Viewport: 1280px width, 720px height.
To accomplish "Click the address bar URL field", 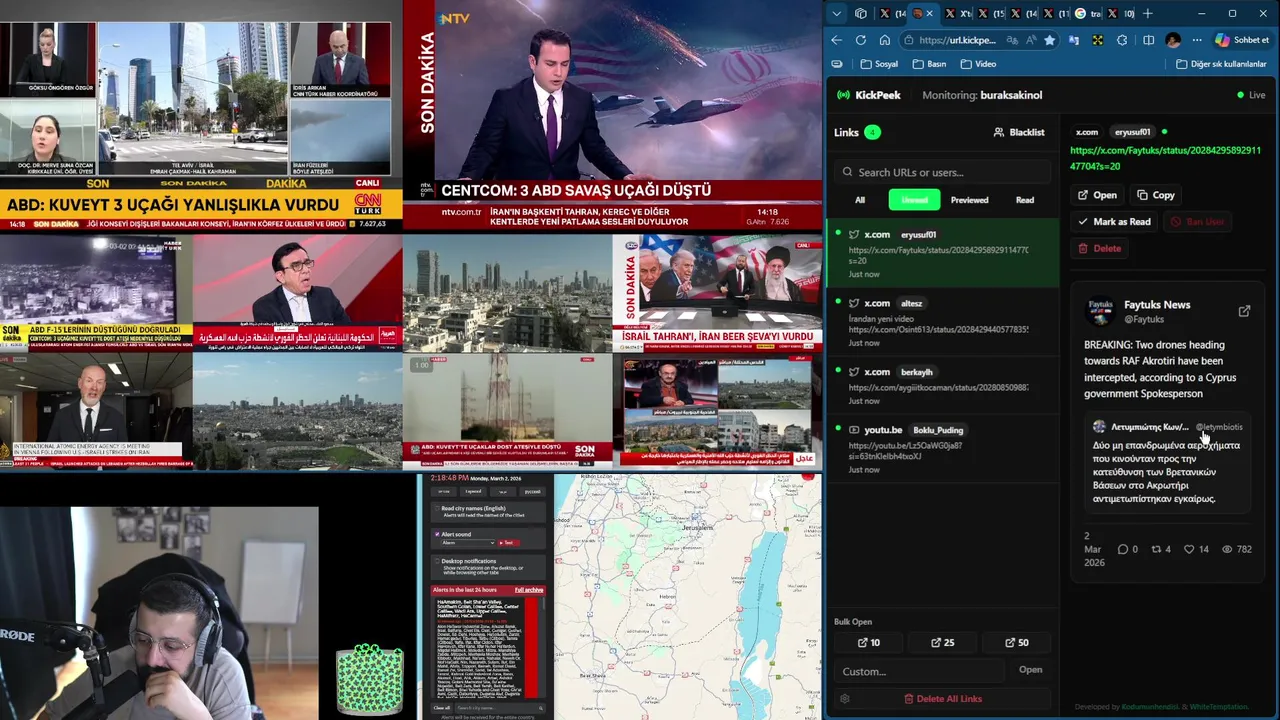I will coord(957,40).
